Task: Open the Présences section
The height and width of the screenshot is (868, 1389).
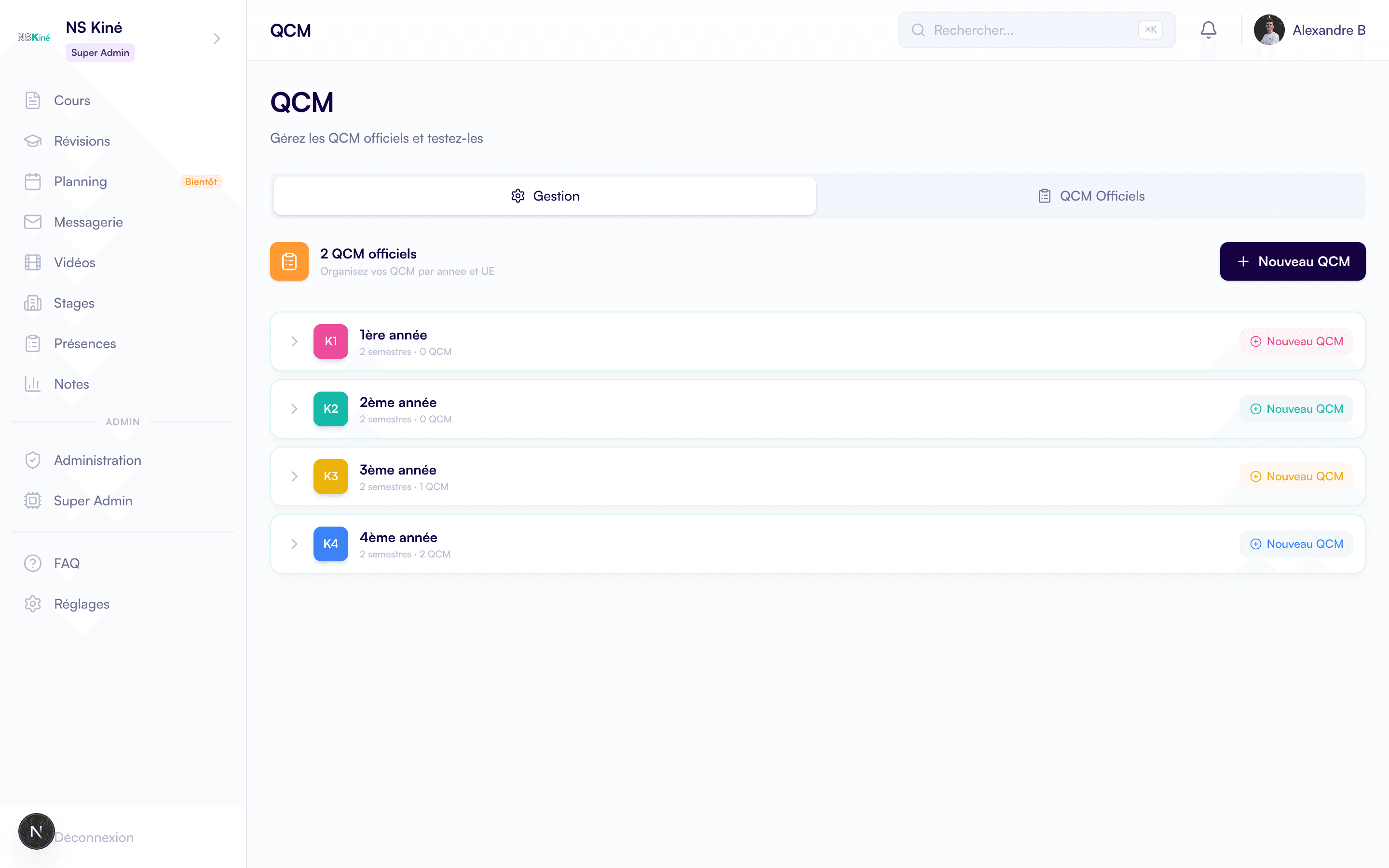Action: tap(85, 343)
